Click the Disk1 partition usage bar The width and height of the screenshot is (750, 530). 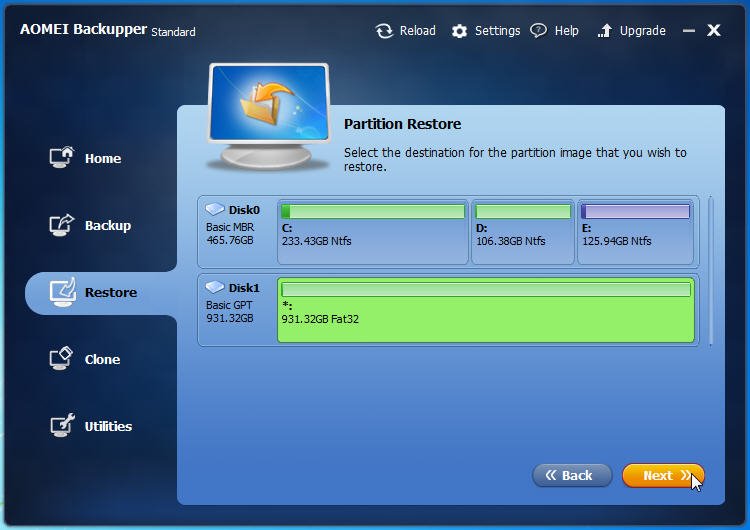(486, 289)
